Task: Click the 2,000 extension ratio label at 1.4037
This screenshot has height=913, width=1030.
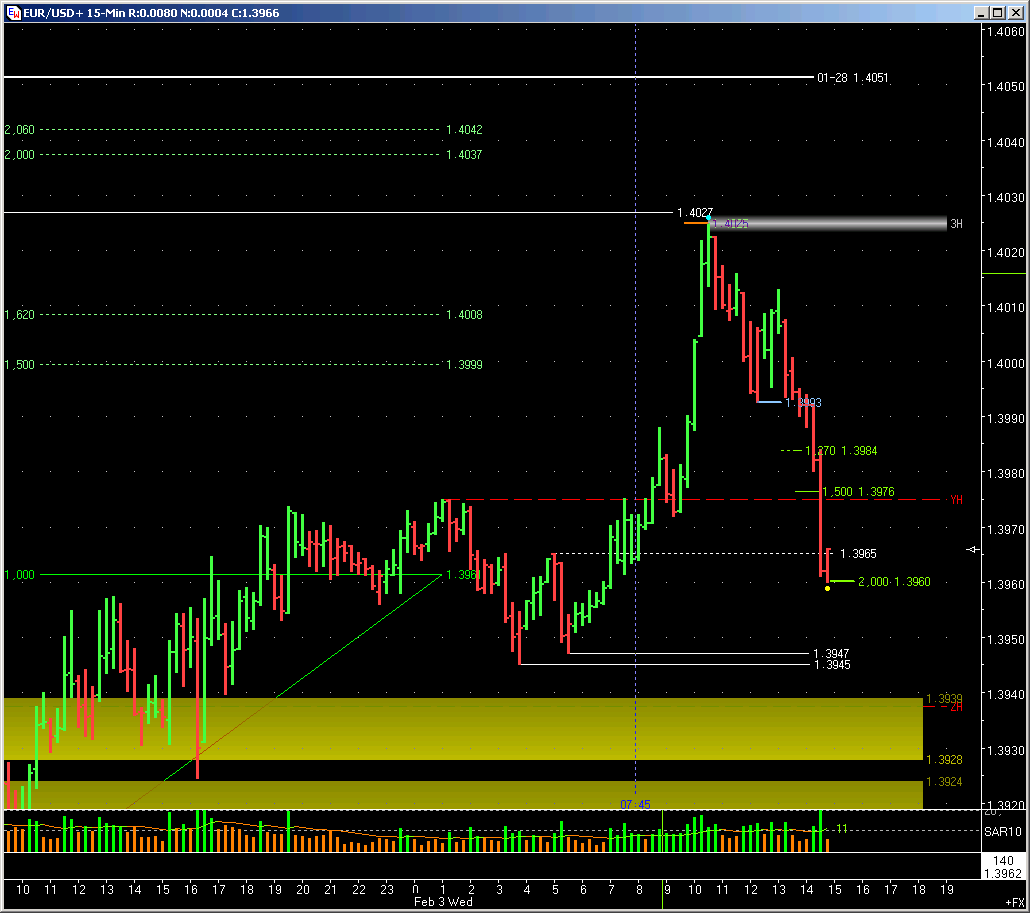Action: [20, 154]
